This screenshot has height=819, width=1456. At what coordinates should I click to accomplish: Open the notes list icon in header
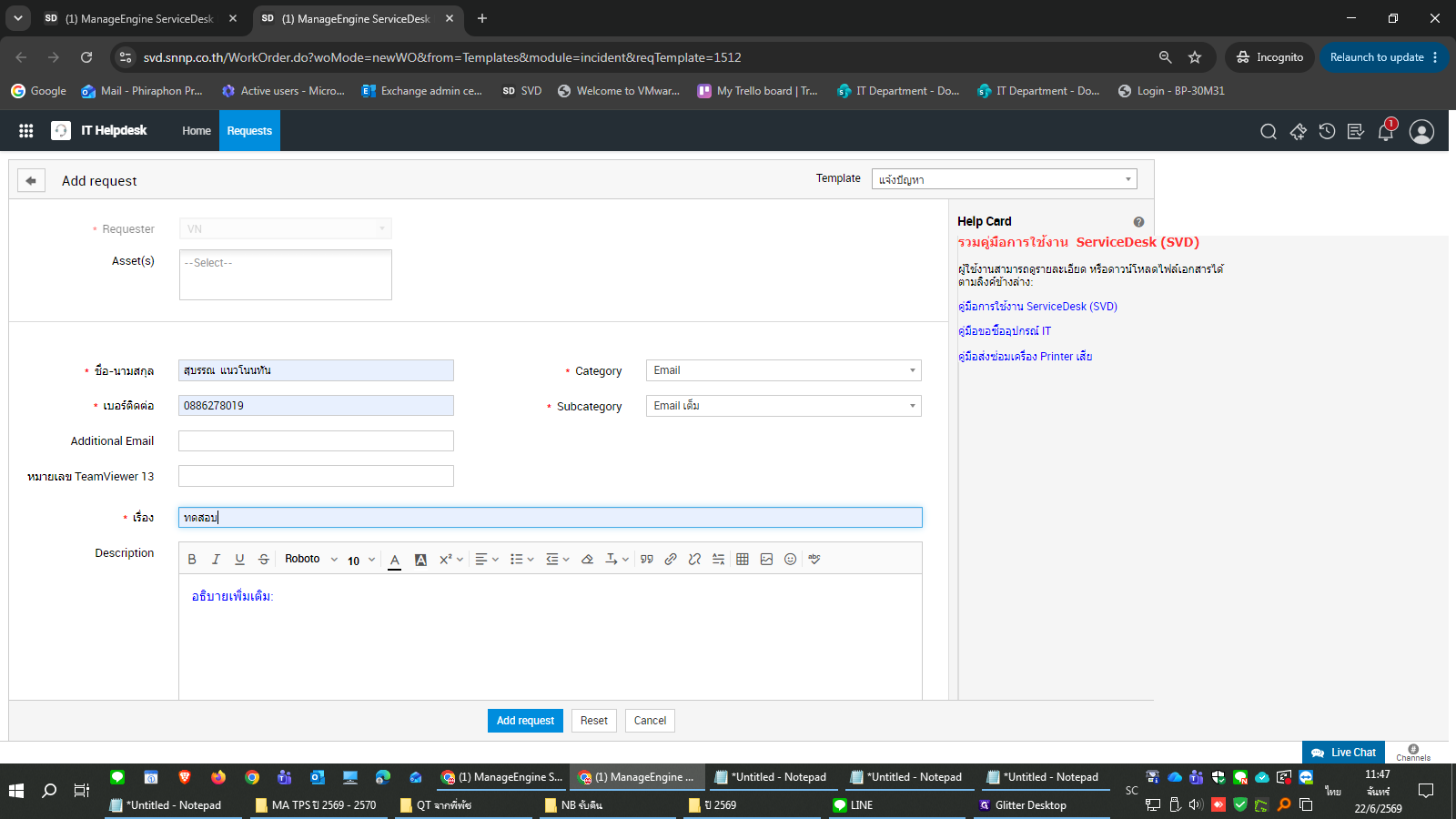pyautogui.click(x=1356, y=132)
